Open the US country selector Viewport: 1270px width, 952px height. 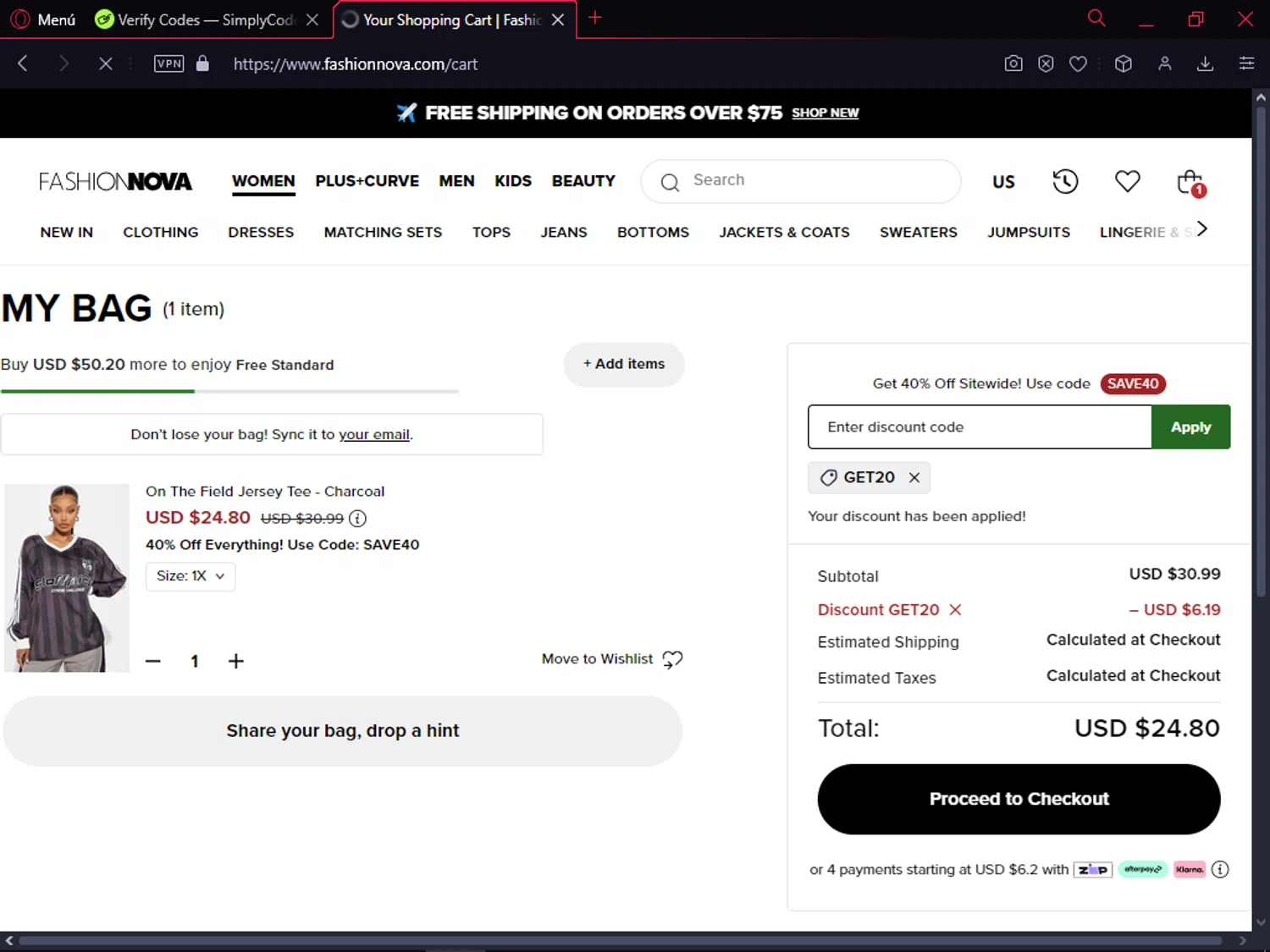click(1003, 182)
